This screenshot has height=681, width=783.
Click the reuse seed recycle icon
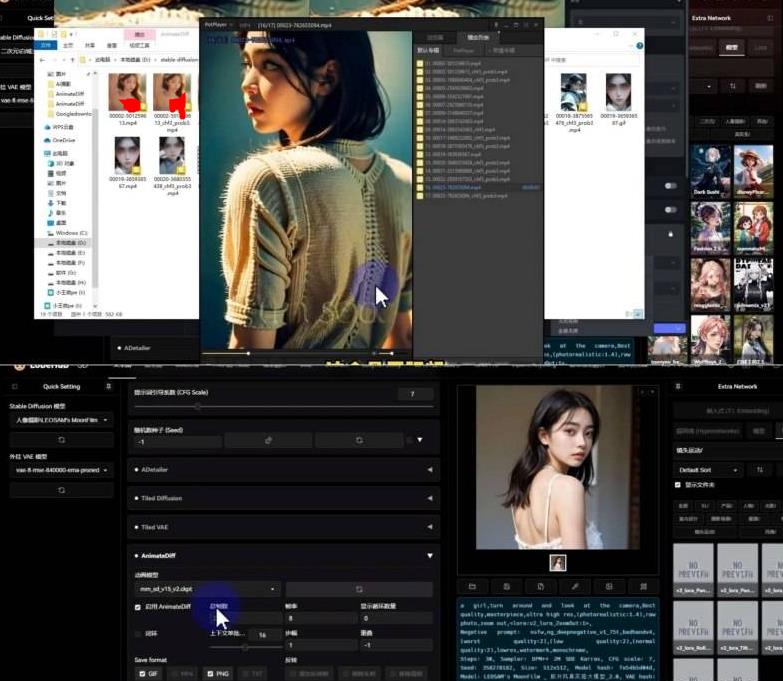point(359,440)
